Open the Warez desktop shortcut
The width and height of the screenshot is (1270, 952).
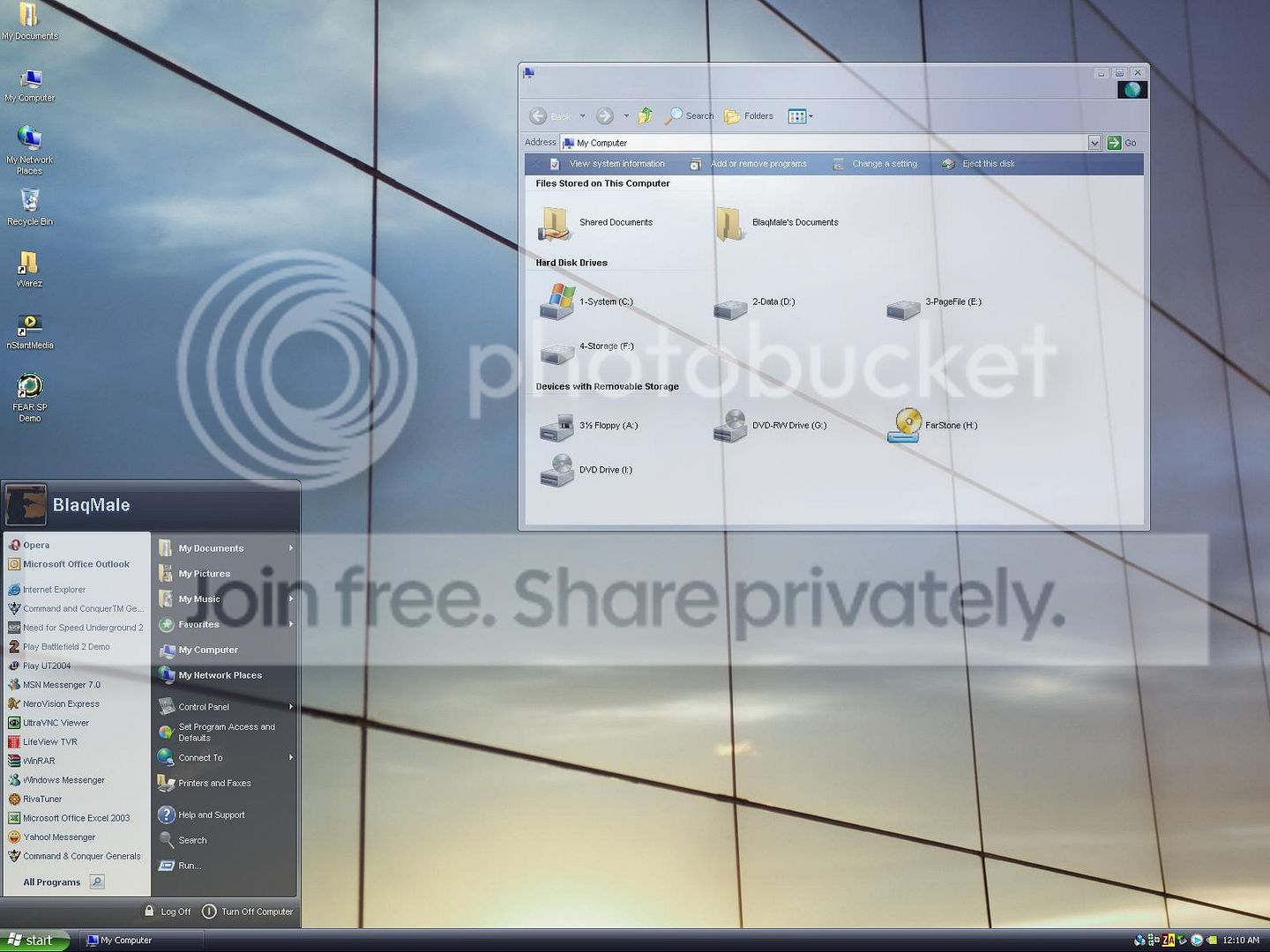pyautogui.click(x=29, y=269)
